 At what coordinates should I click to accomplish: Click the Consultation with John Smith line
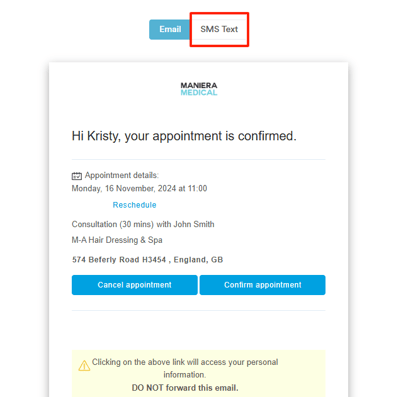coord(143,224)
